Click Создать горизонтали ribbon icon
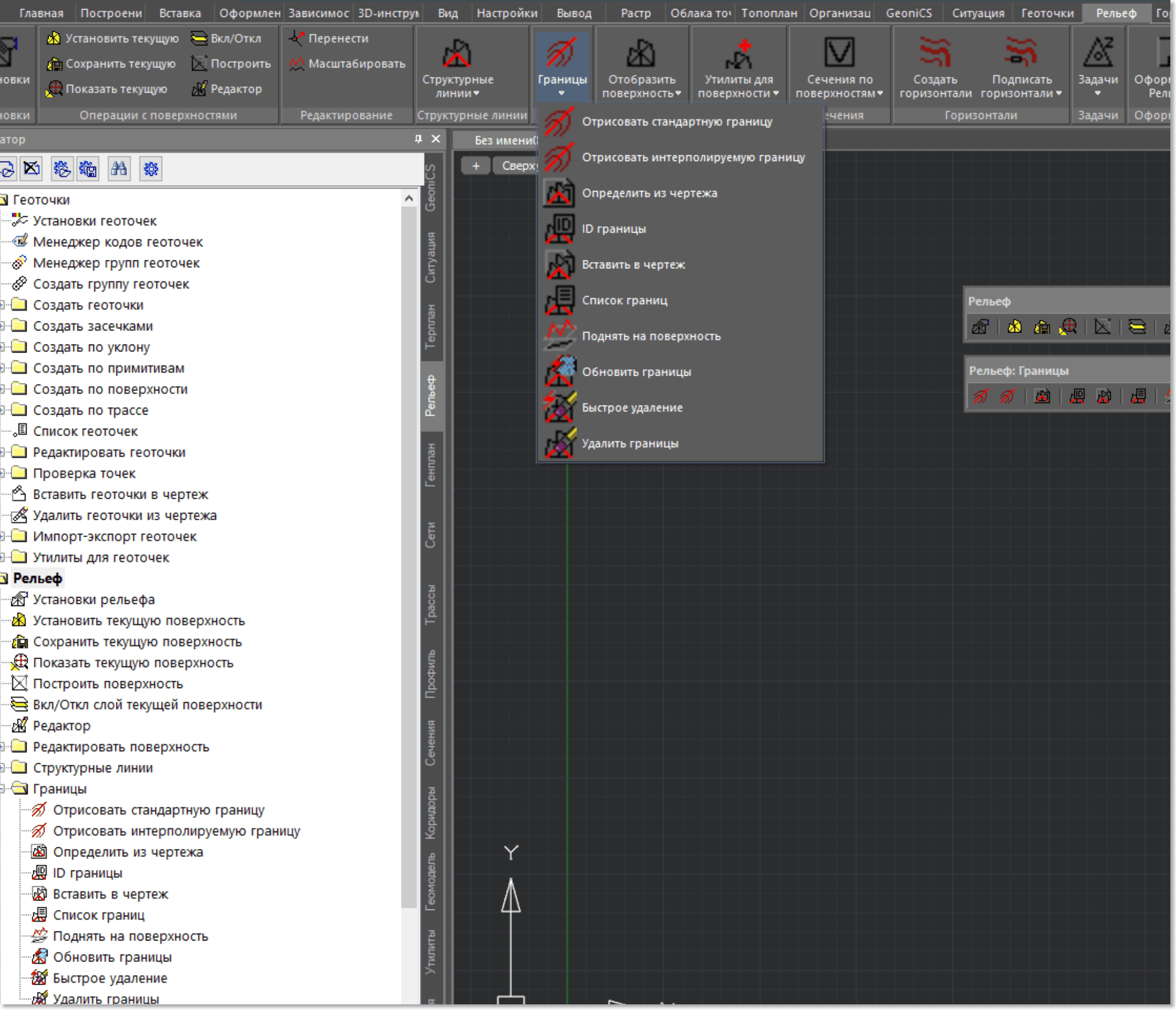The image size is (1176, 1010). (x=935, y=52)
